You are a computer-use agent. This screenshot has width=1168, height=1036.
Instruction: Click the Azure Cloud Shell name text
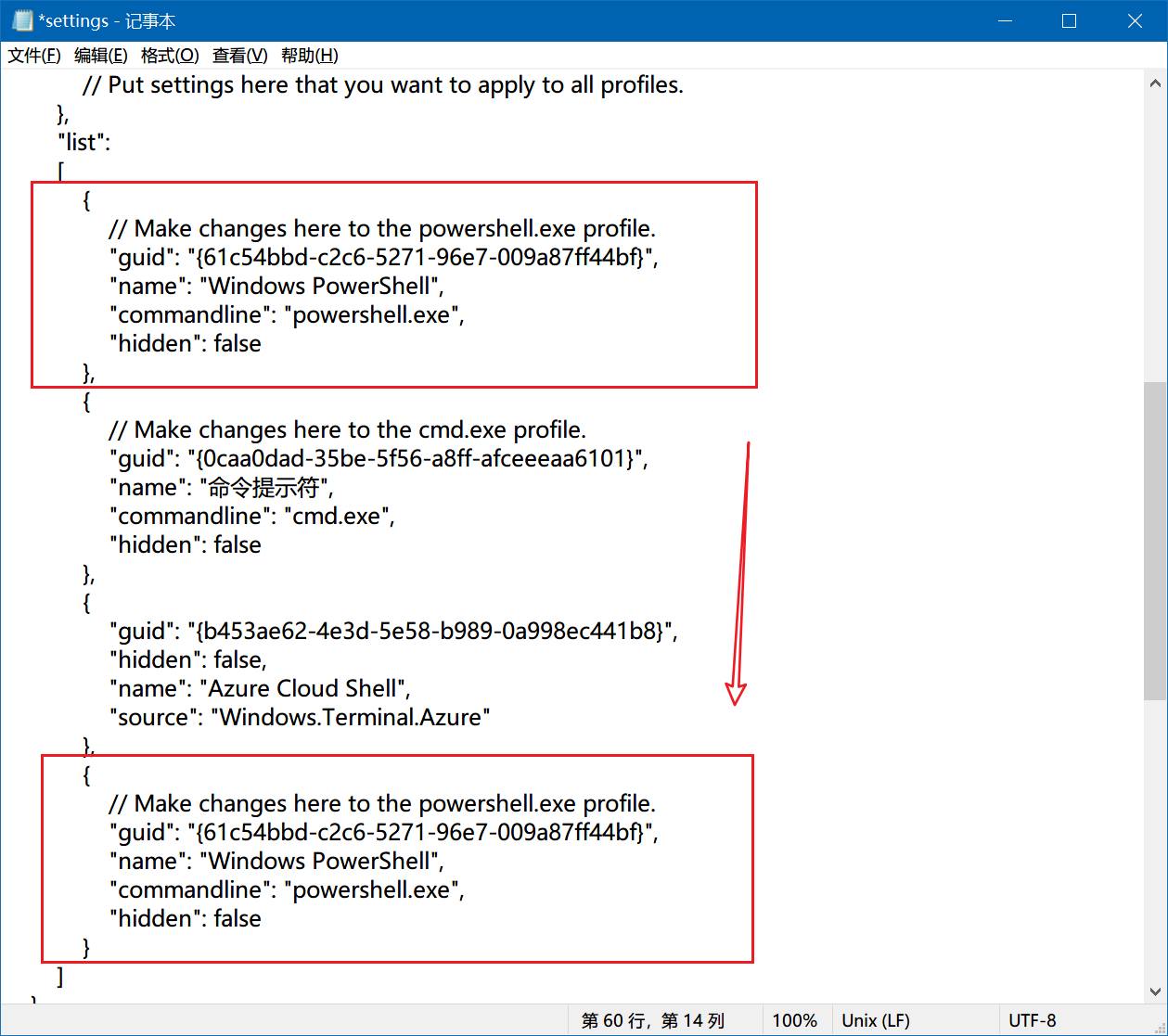coord(306,688)
